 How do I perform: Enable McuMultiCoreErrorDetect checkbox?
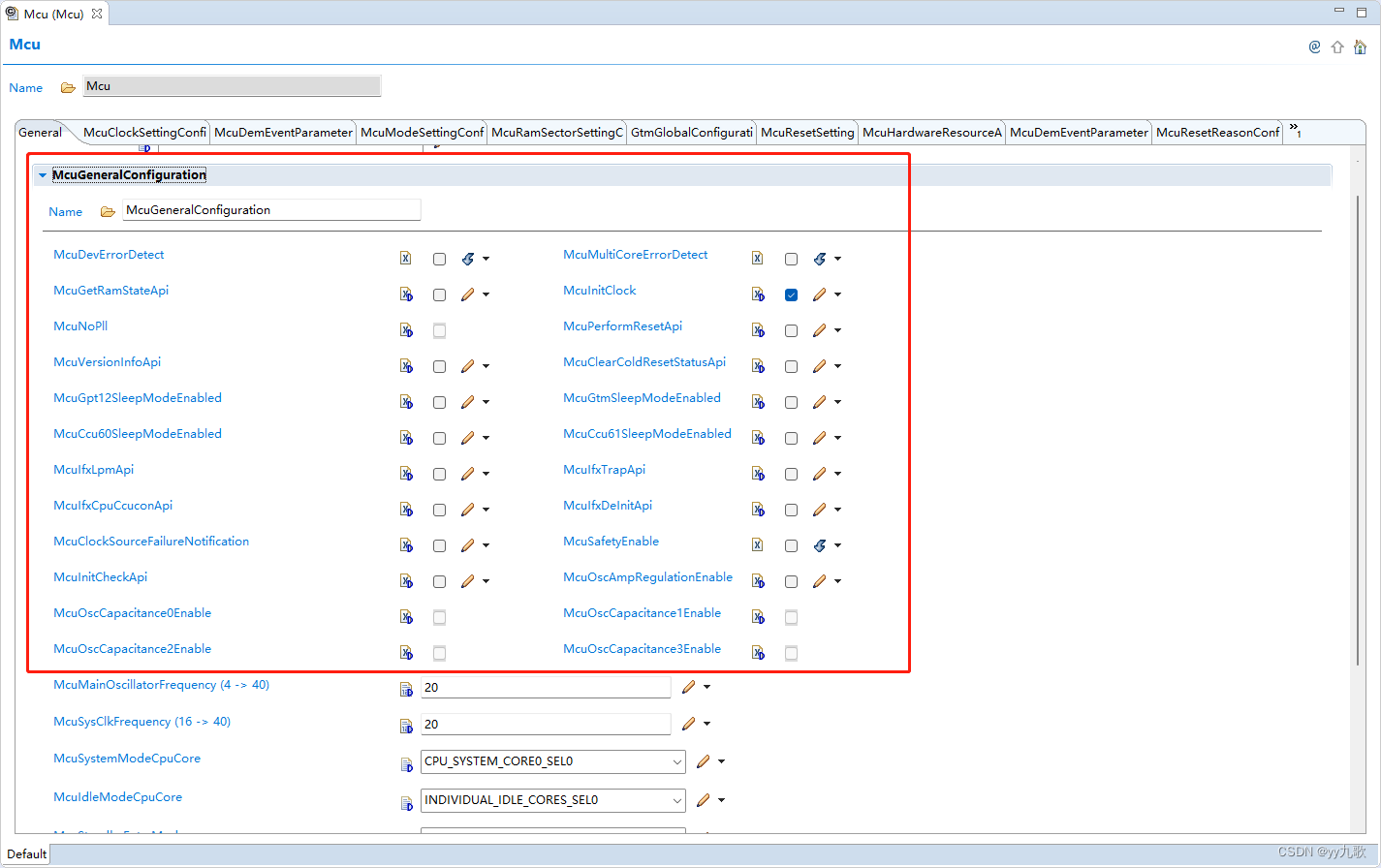791,260
